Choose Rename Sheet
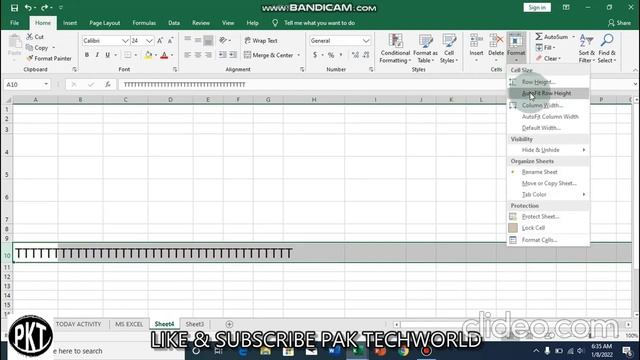This screenshot has height=360, width=640. tap(548, 172)
